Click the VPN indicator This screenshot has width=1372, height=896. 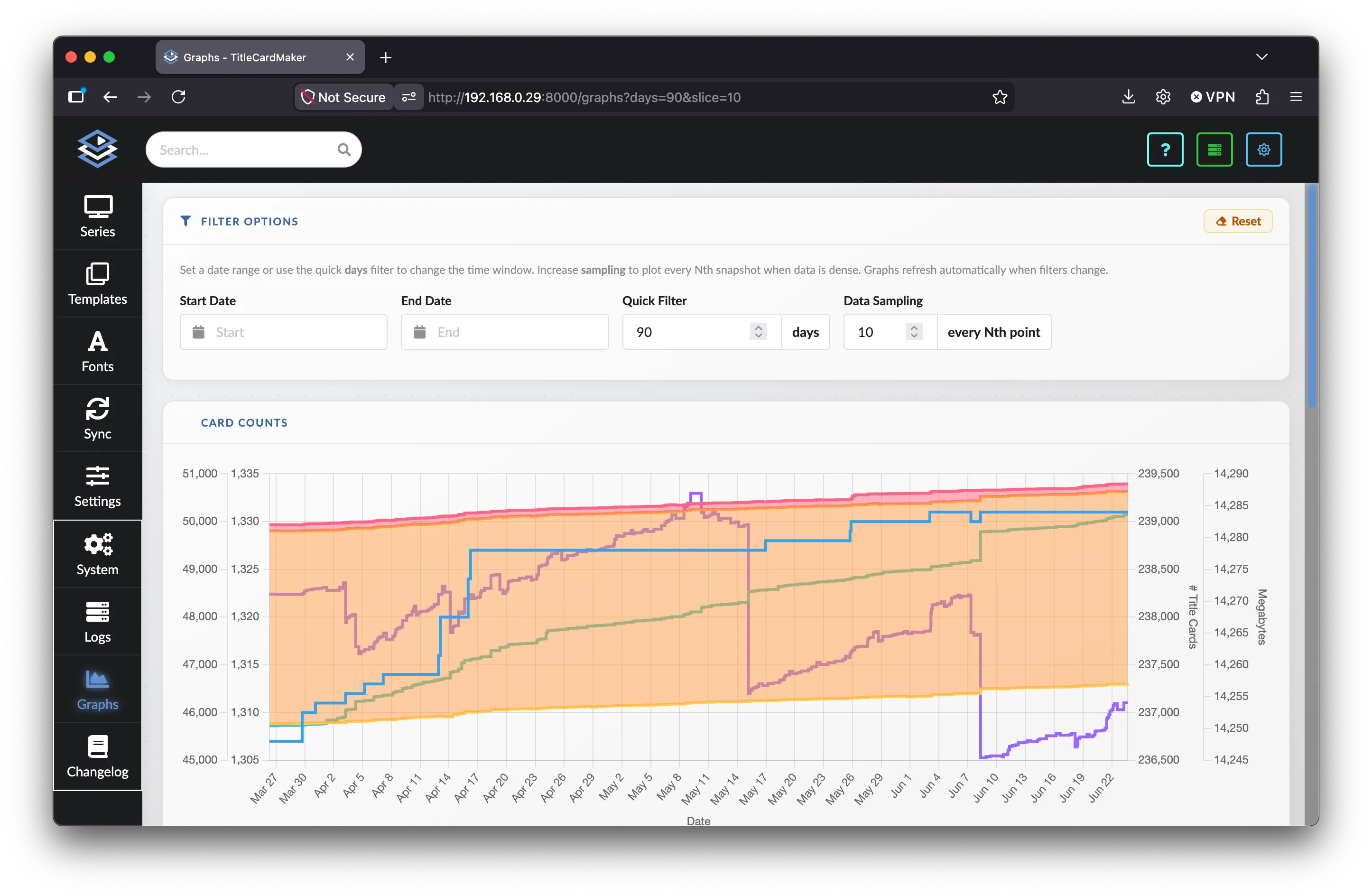tap(1213, 97)
